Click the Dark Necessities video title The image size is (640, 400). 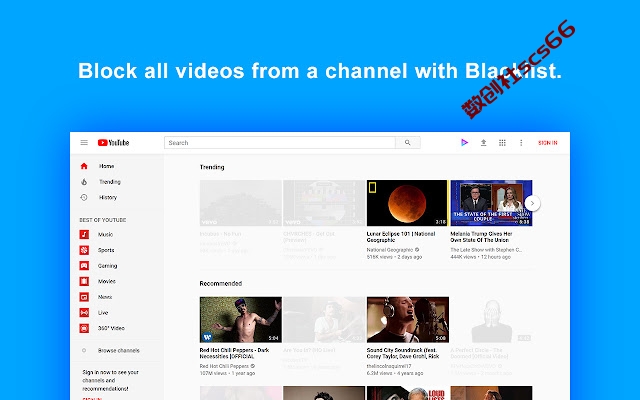pos(234,353)
